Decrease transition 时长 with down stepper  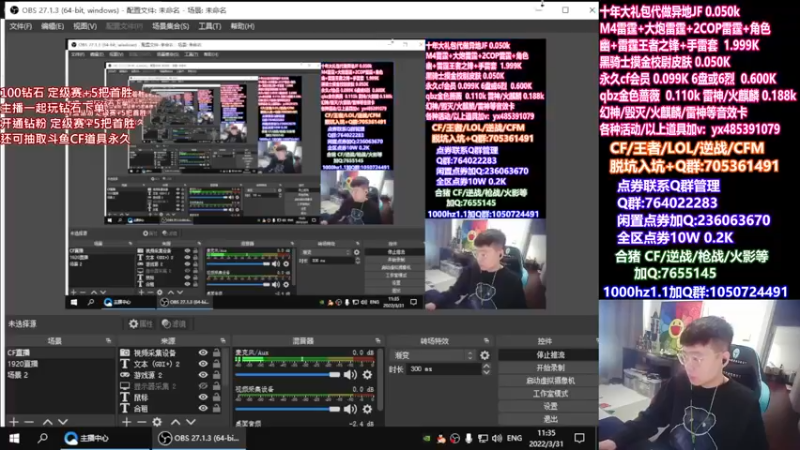point(486,372)
